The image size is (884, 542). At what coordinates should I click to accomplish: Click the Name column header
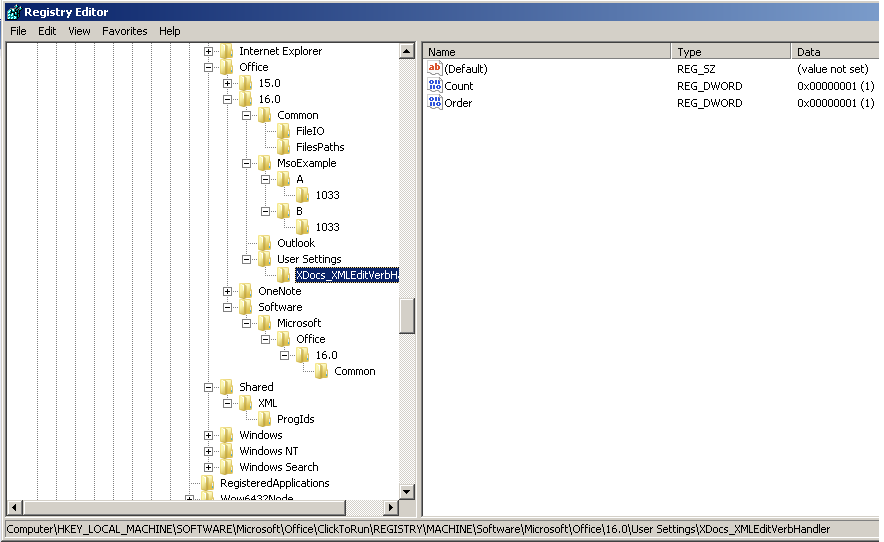coord(547,52)
